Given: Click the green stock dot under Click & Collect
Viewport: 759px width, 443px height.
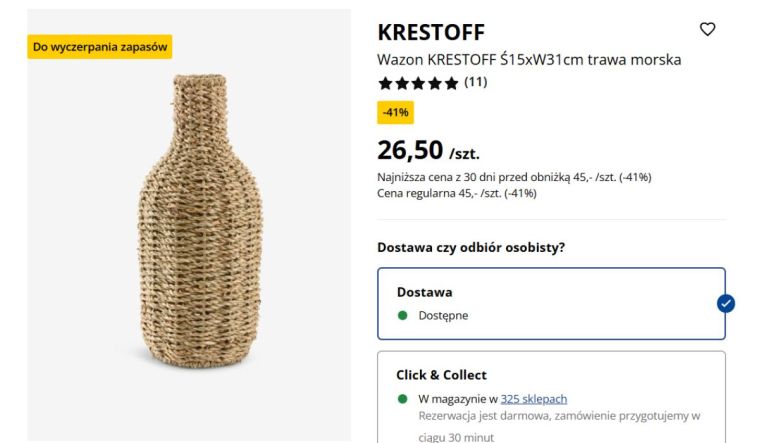Looking at the screenshot, I should click(403, 398).
